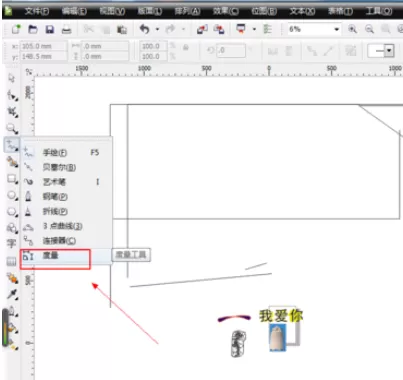Viewport: 403px width, 380px height.
Task: Open the 版面(L) menu
Action: pyautogui.click(x=150, y=11)
